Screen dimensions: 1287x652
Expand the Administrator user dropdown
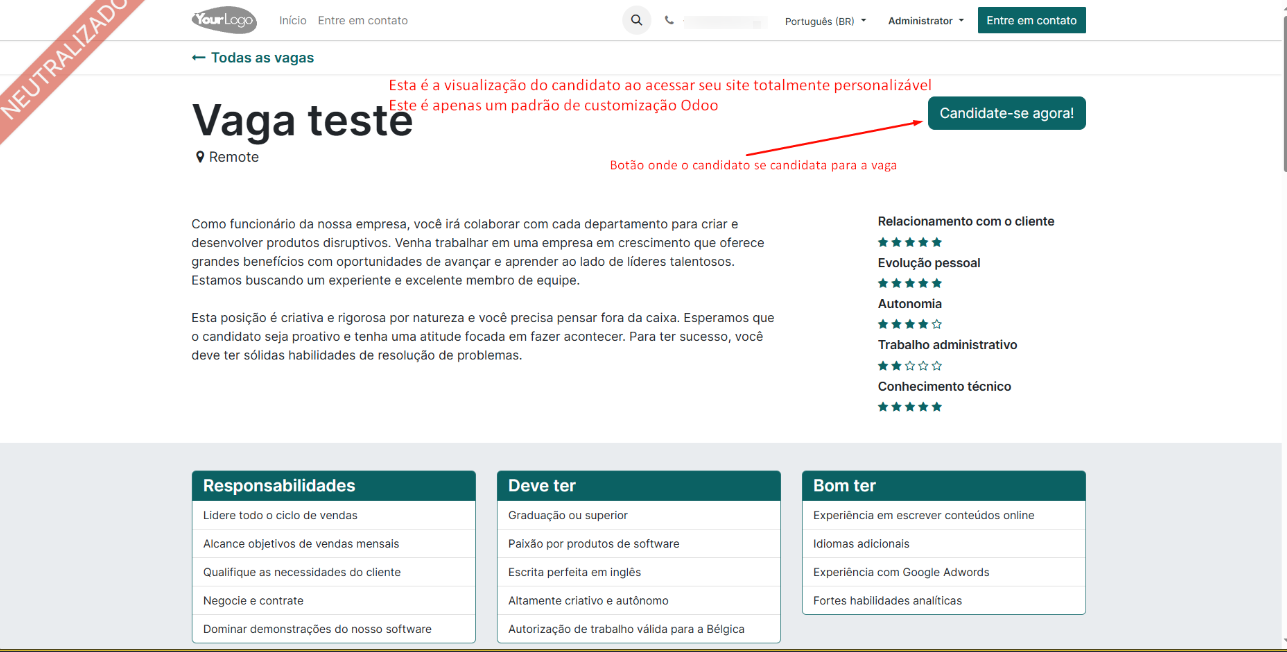point(926,21)
